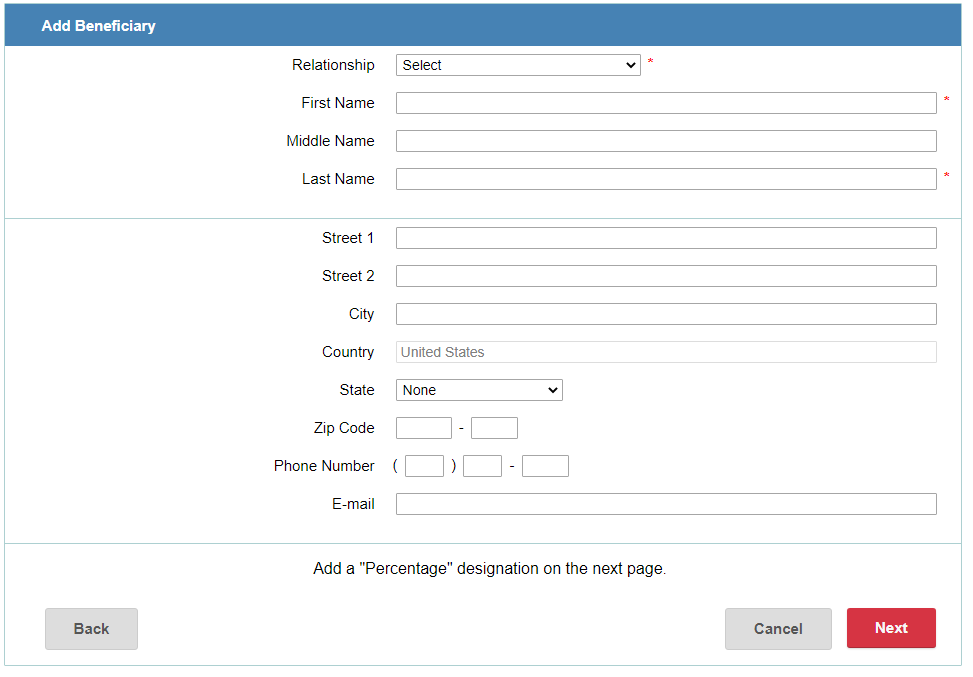Click into the Street 1 field

click(666, 238)
